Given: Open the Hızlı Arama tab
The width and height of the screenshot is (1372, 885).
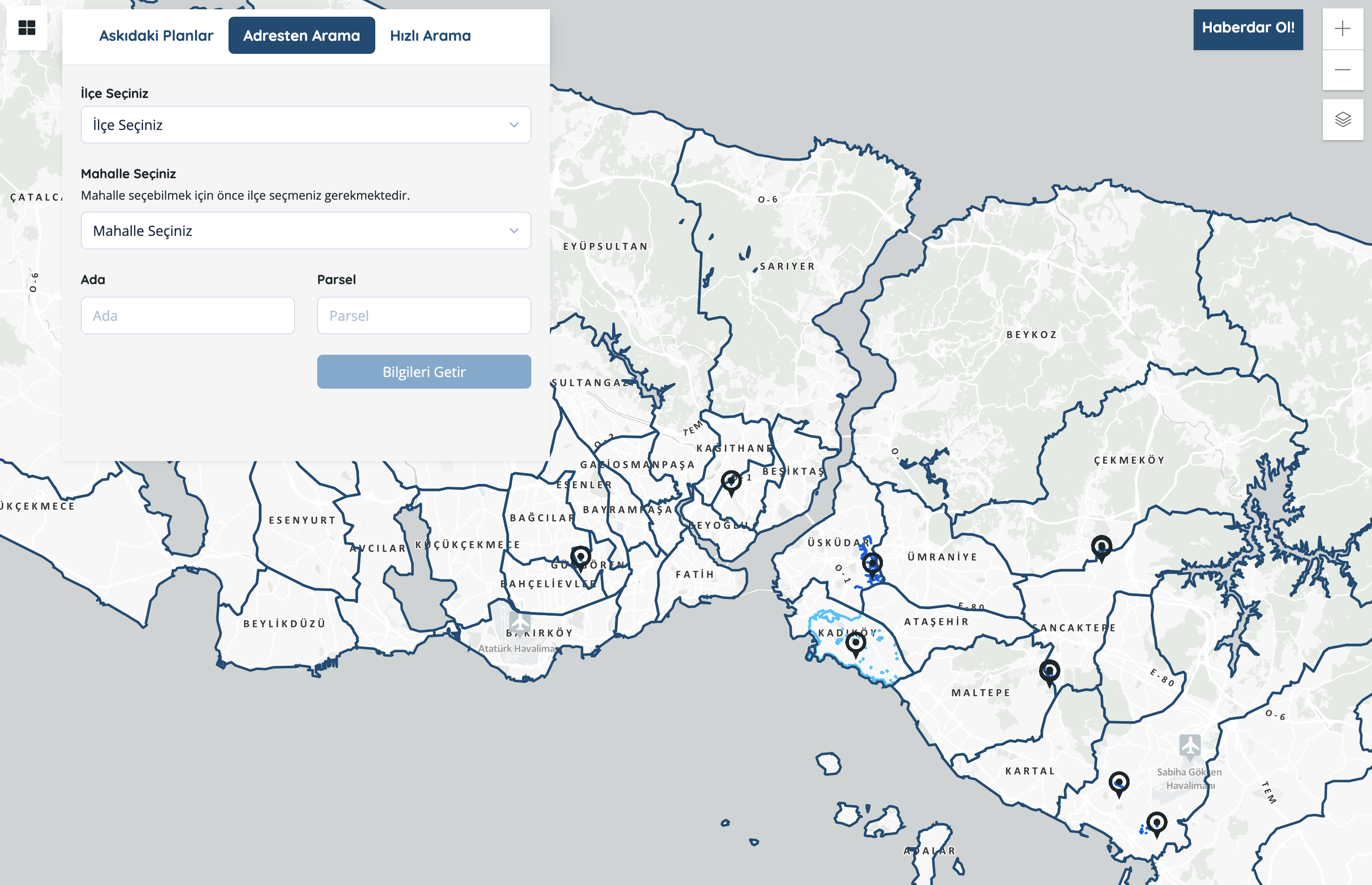Looking at the screenshot, I should click(x=430, y=36).
